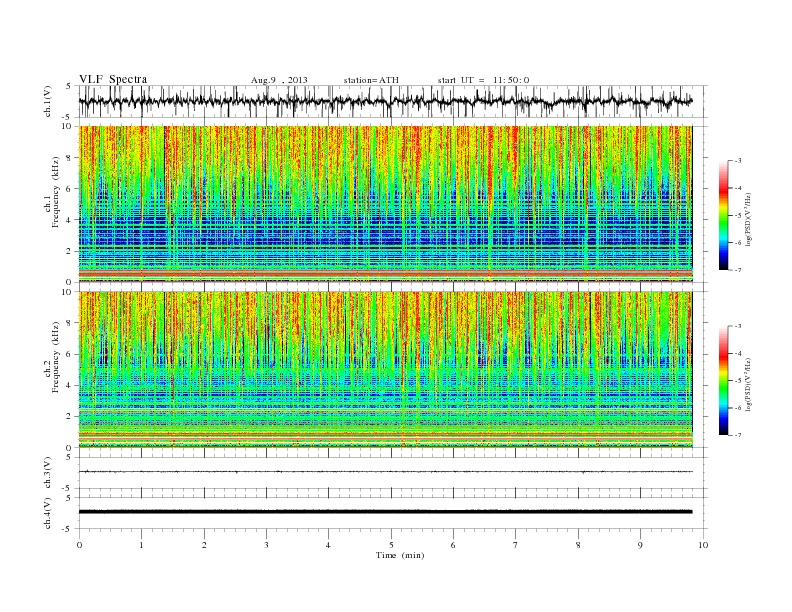
Task: Click the ch.1 spectrogram color scale bar
Action: (x=723, y=215)
